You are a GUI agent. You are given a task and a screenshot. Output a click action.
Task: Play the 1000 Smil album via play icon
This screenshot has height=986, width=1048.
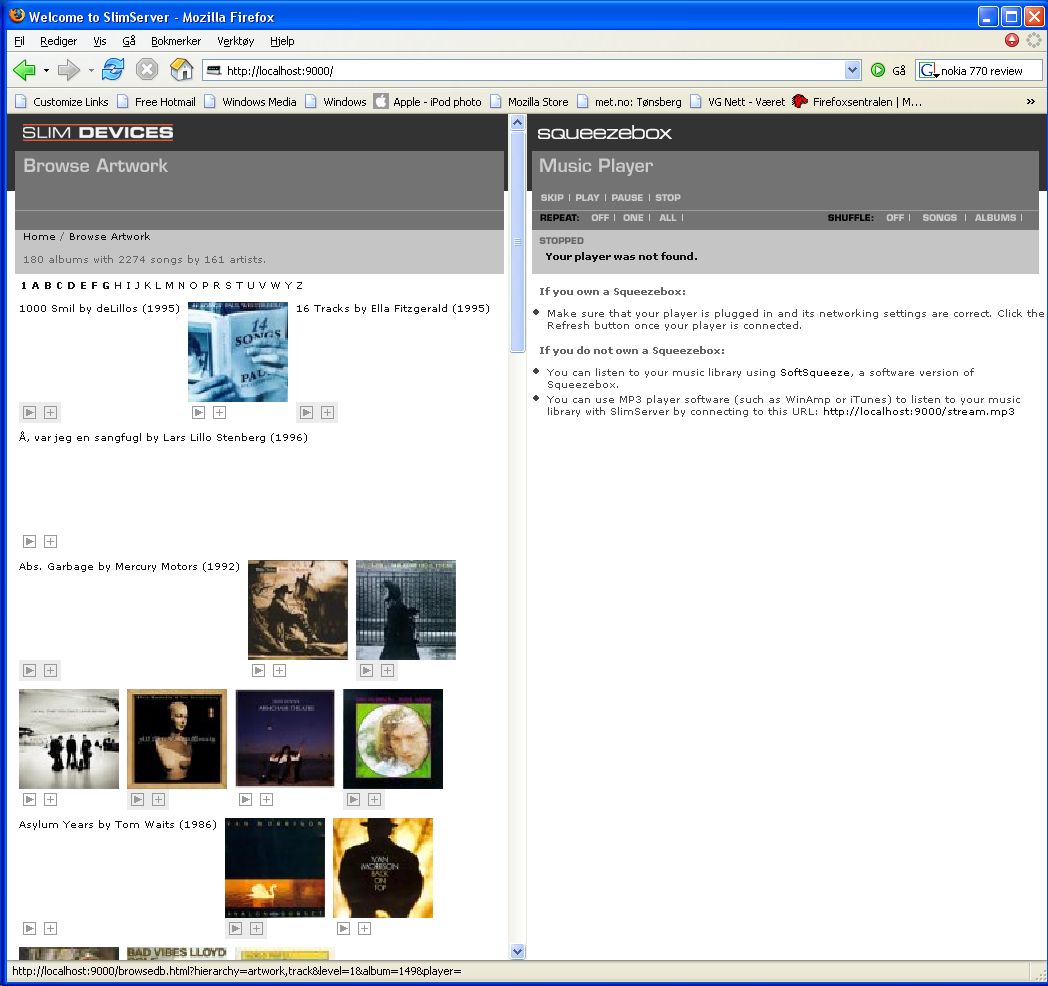[30, 412]
